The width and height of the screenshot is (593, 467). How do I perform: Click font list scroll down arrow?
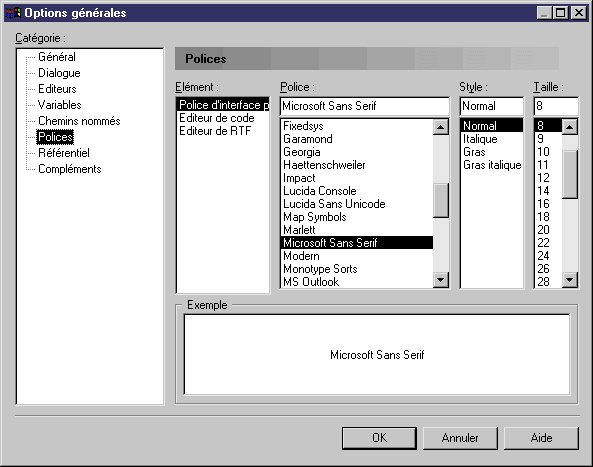(441, 280)
